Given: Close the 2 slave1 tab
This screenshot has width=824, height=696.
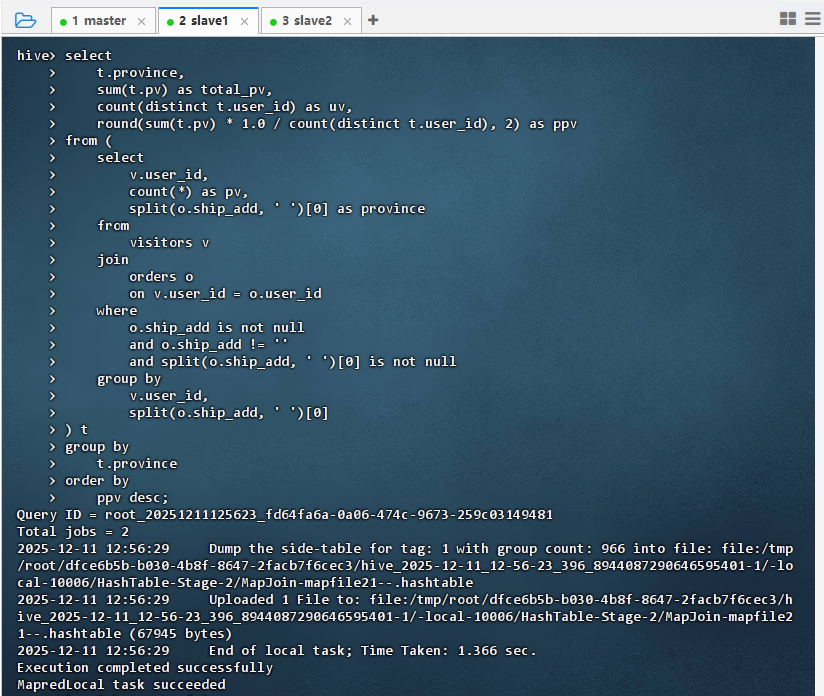Looking at the screenshot, I should (244, 22).
